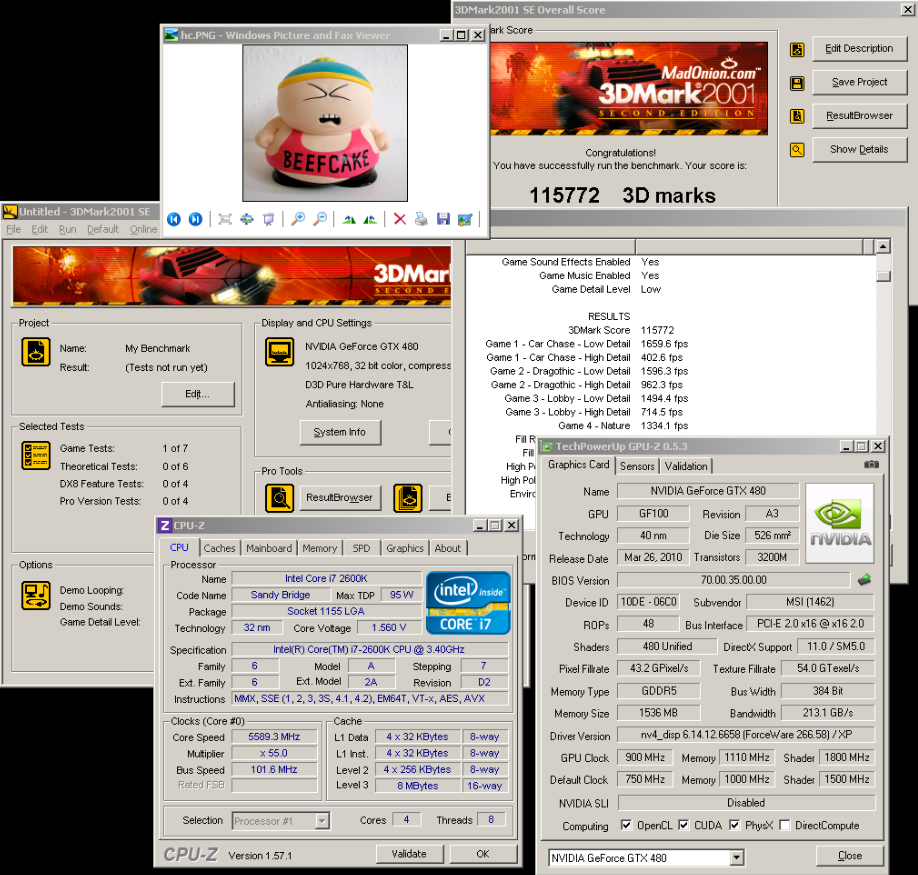Click Save Project button
This screenshot has width=918, height=875.
[859, 83]
